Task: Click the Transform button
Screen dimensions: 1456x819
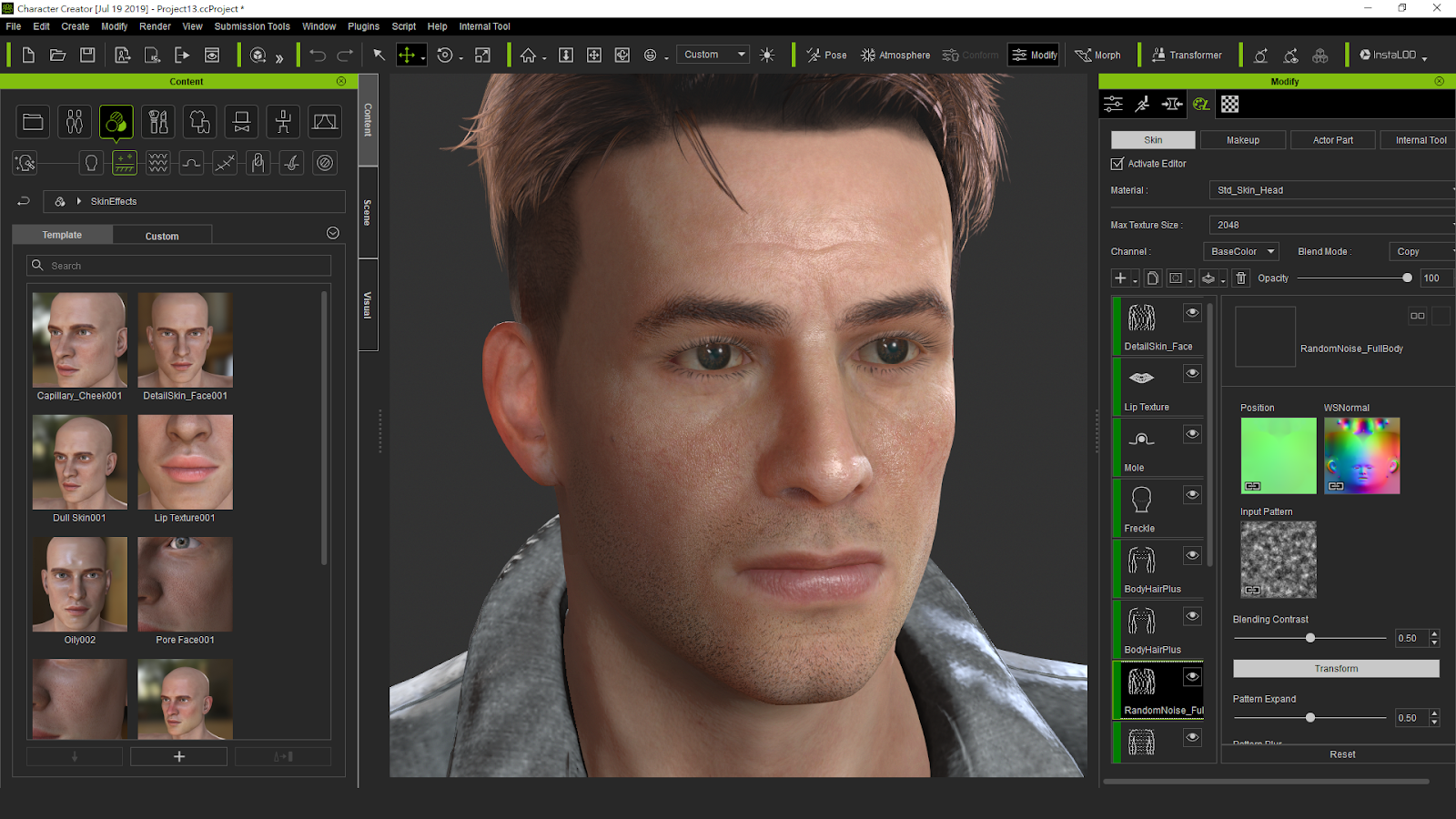Action: click(1336, 669)
